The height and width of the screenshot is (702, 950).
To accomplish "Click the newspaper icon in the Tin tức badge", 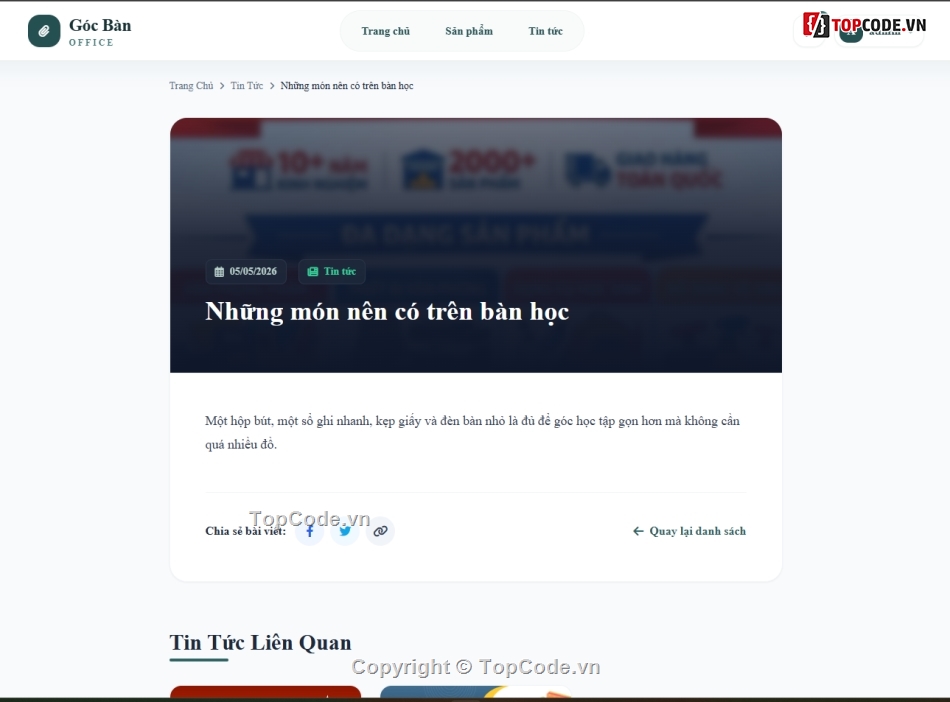I will click(x=313, y=271).
